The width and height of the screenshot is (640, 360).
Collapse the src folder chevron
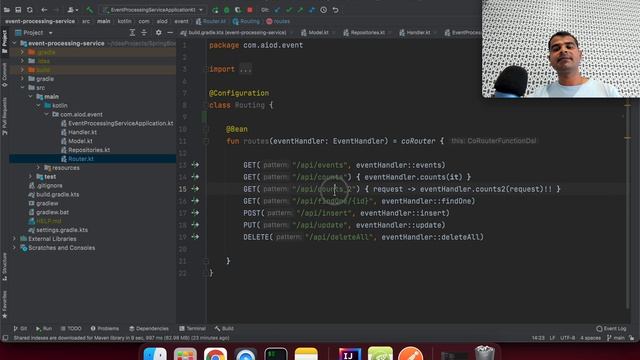(x=22, y=88)
